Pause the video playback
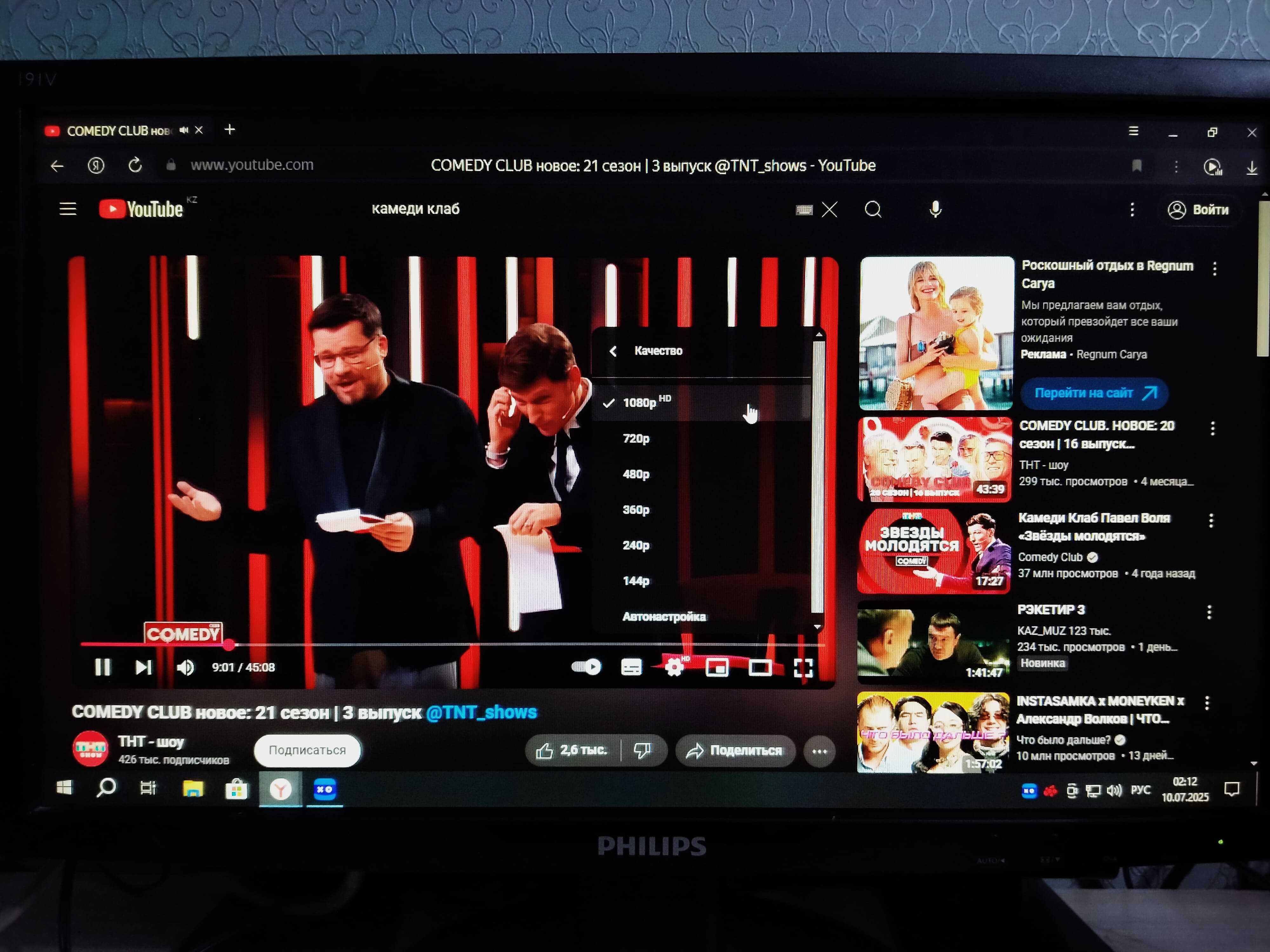This screenshot has height=952, width=1270. coord(102,667)
